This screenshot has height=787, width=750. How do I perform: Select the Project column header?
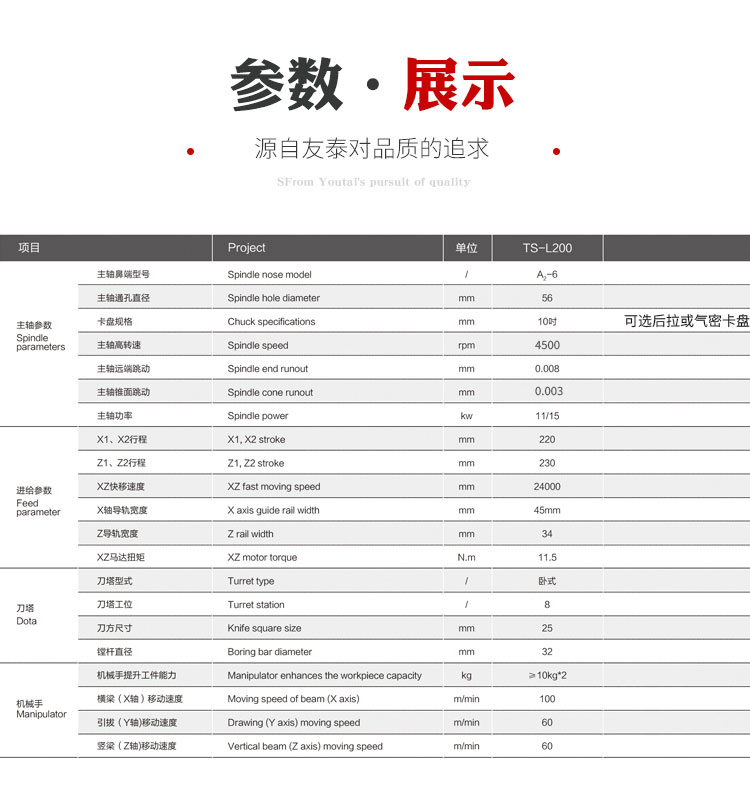246,248
